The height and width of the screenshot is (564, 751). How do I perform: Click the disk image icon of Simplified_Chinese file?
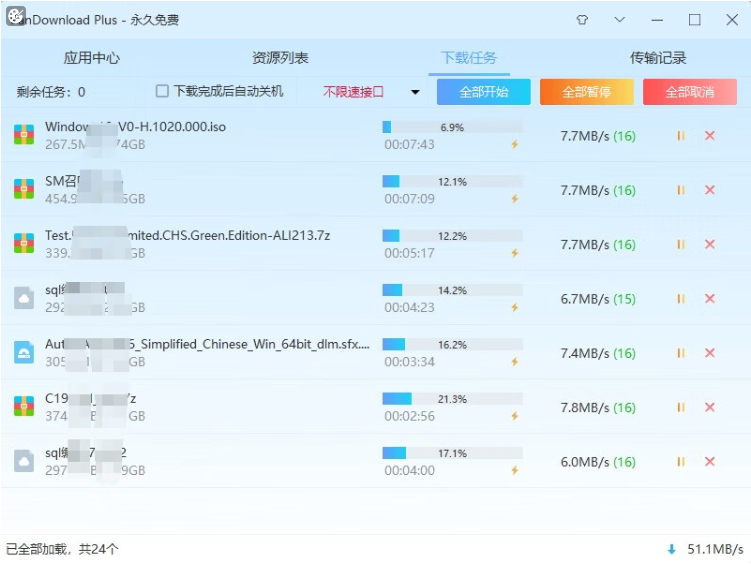(24, 352)
